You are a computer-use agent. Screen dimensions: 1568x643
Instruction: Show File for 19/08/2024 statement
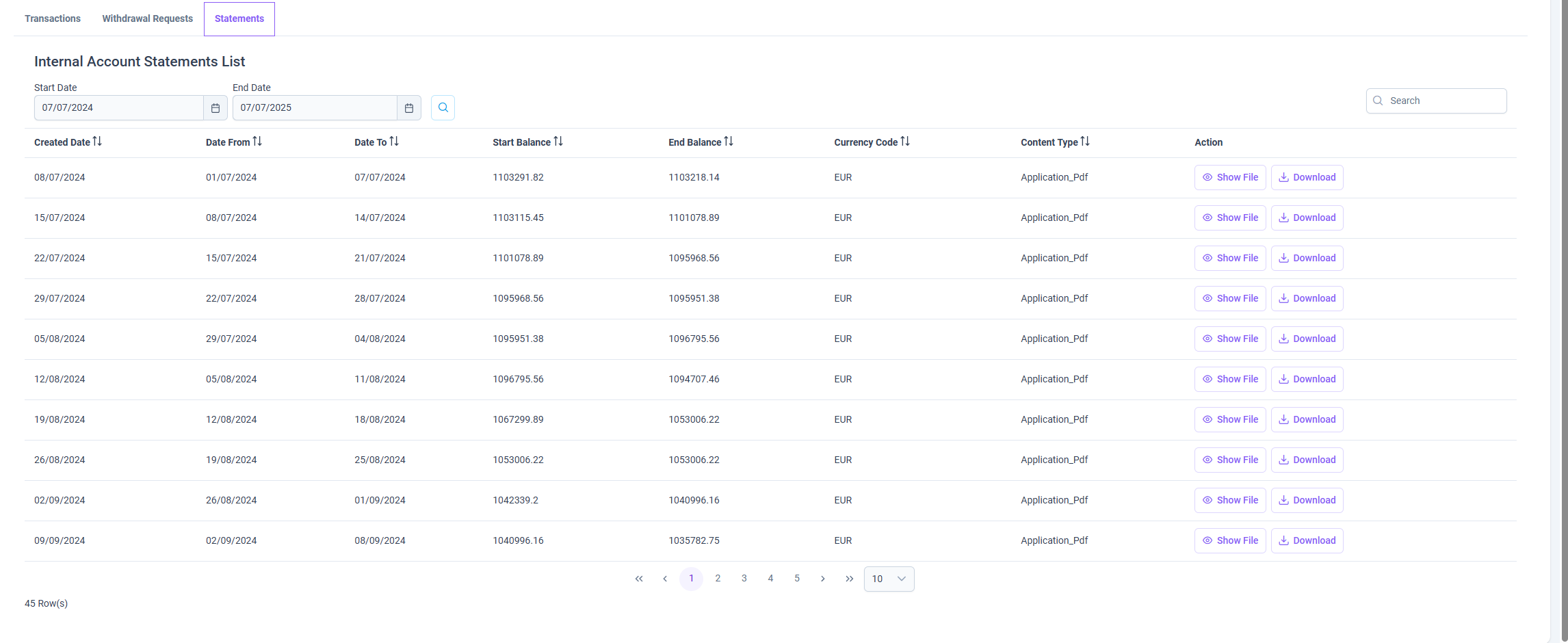coord(1230,419)
